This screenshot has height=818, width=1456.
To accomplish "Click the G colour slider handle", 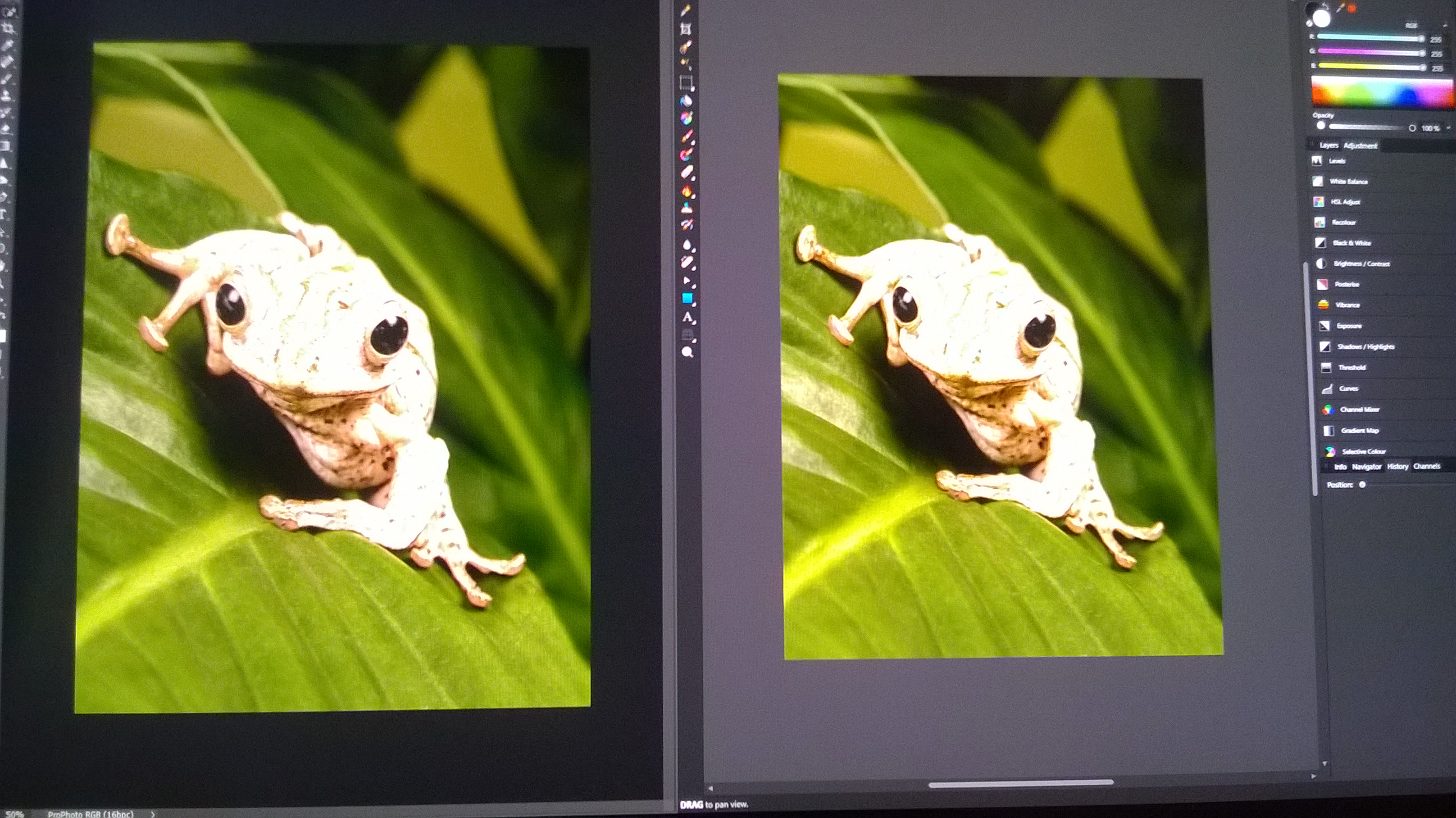I will point(1422,53).
